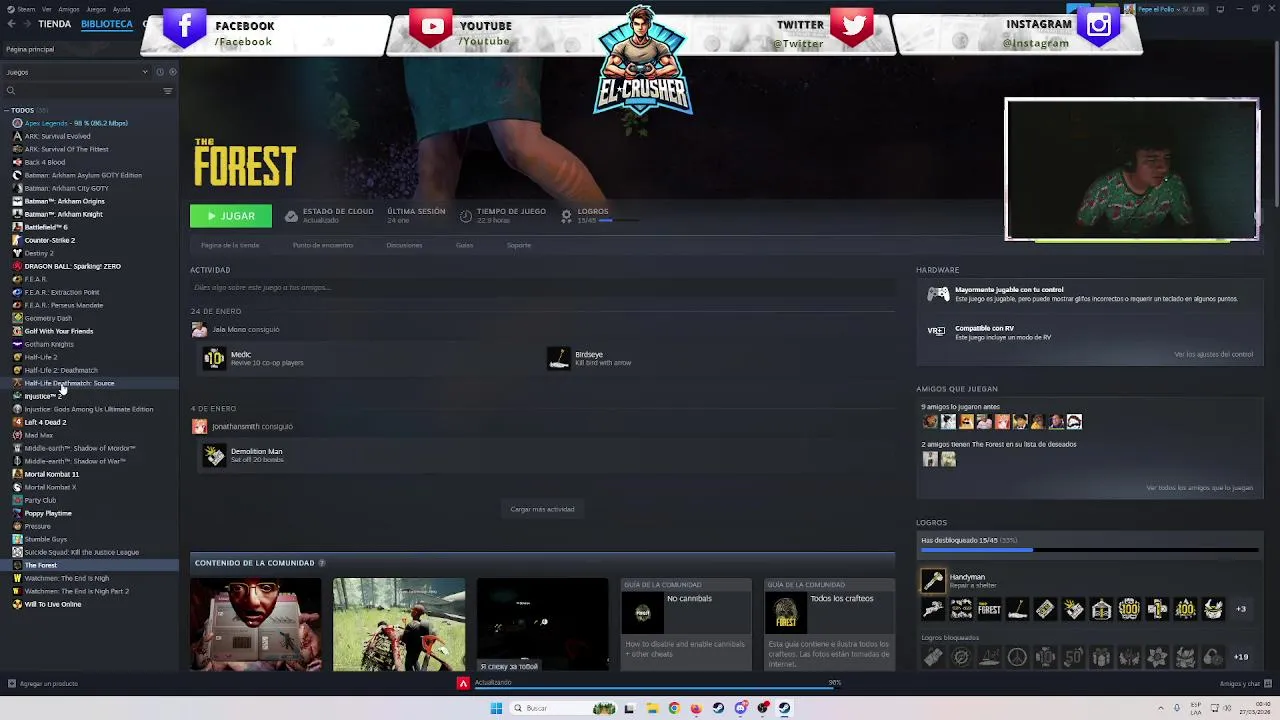1280x720 pixels.
Task: Click the green JUGAR play button
Action: 230,216
